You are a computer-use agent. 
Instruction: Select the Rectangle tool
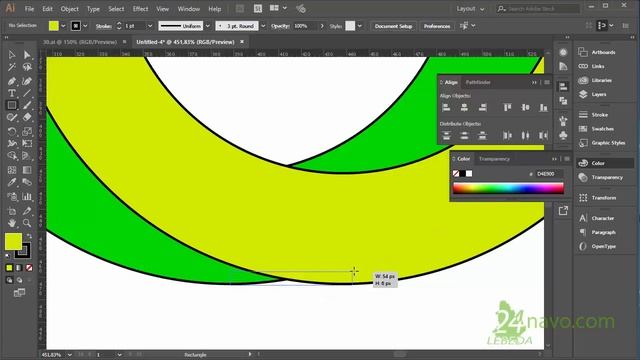point(12,105)
